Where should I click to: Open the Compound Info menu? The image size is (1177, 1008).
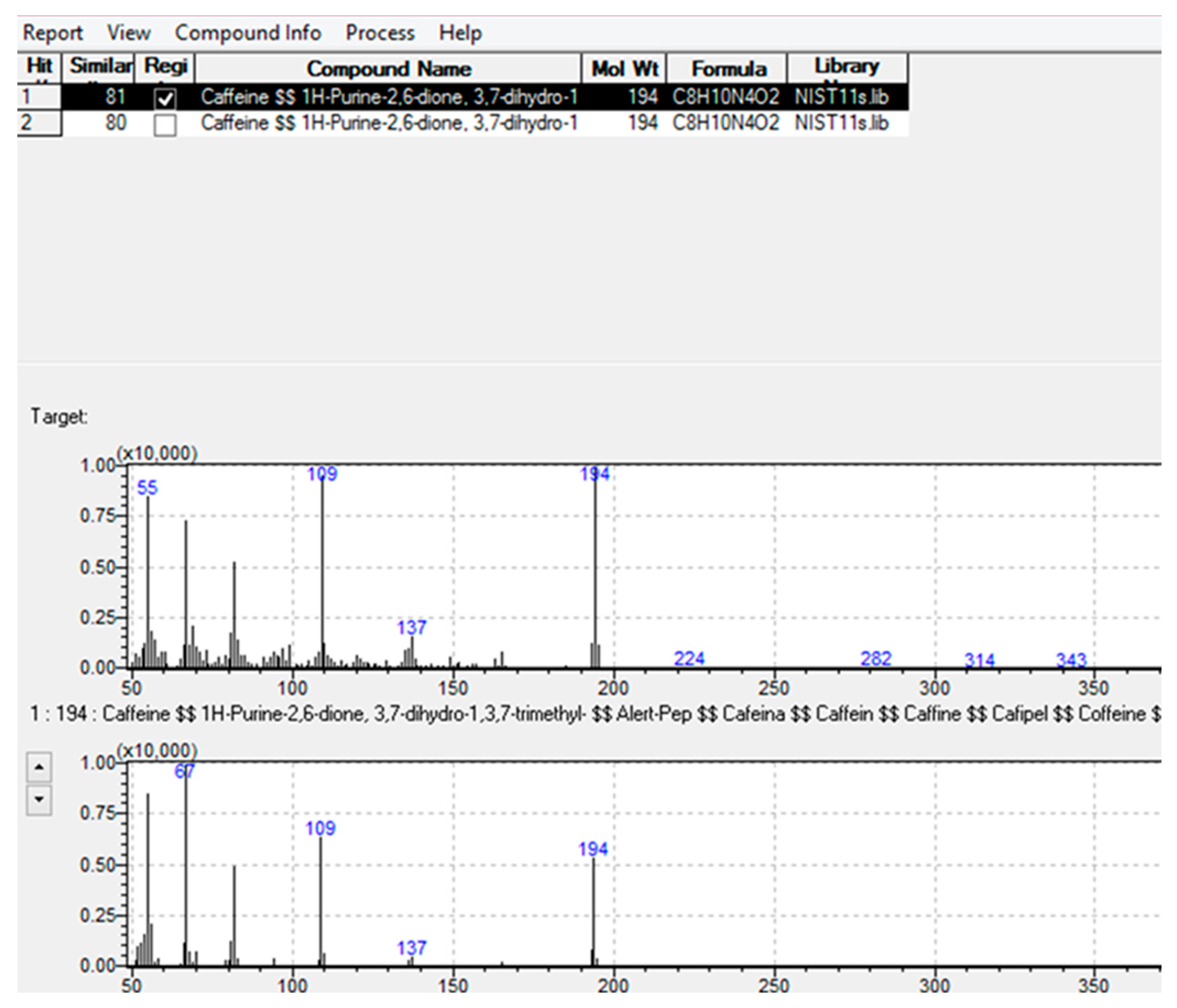click(248, 33)
